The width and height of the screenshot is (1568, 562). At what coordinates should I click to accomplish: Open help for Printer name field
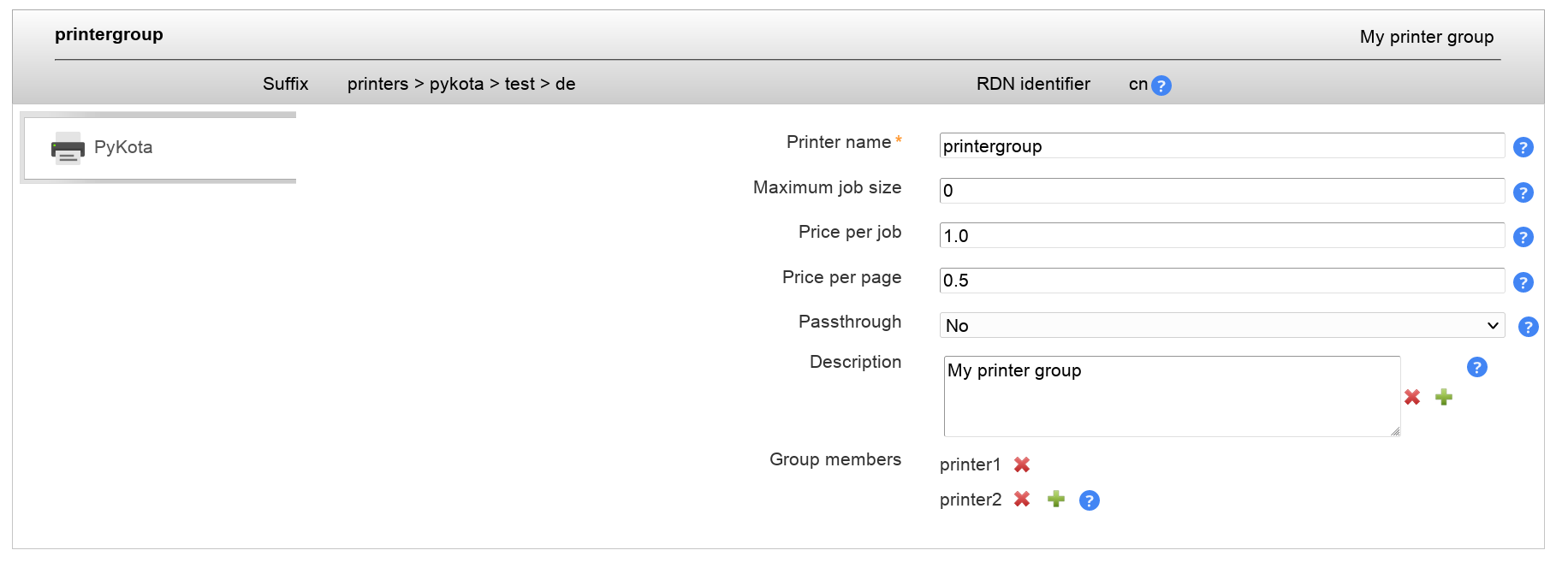[x=1523, y=147]
